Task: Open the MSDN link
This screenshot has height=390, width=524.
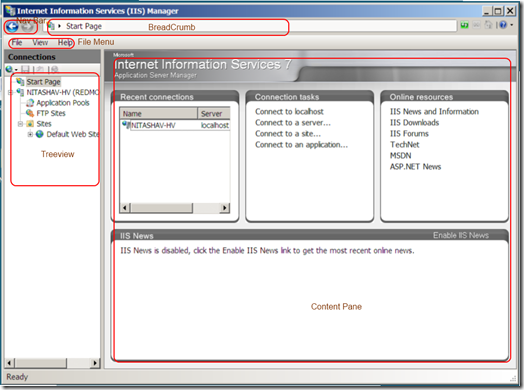Action: coord(400,156)
